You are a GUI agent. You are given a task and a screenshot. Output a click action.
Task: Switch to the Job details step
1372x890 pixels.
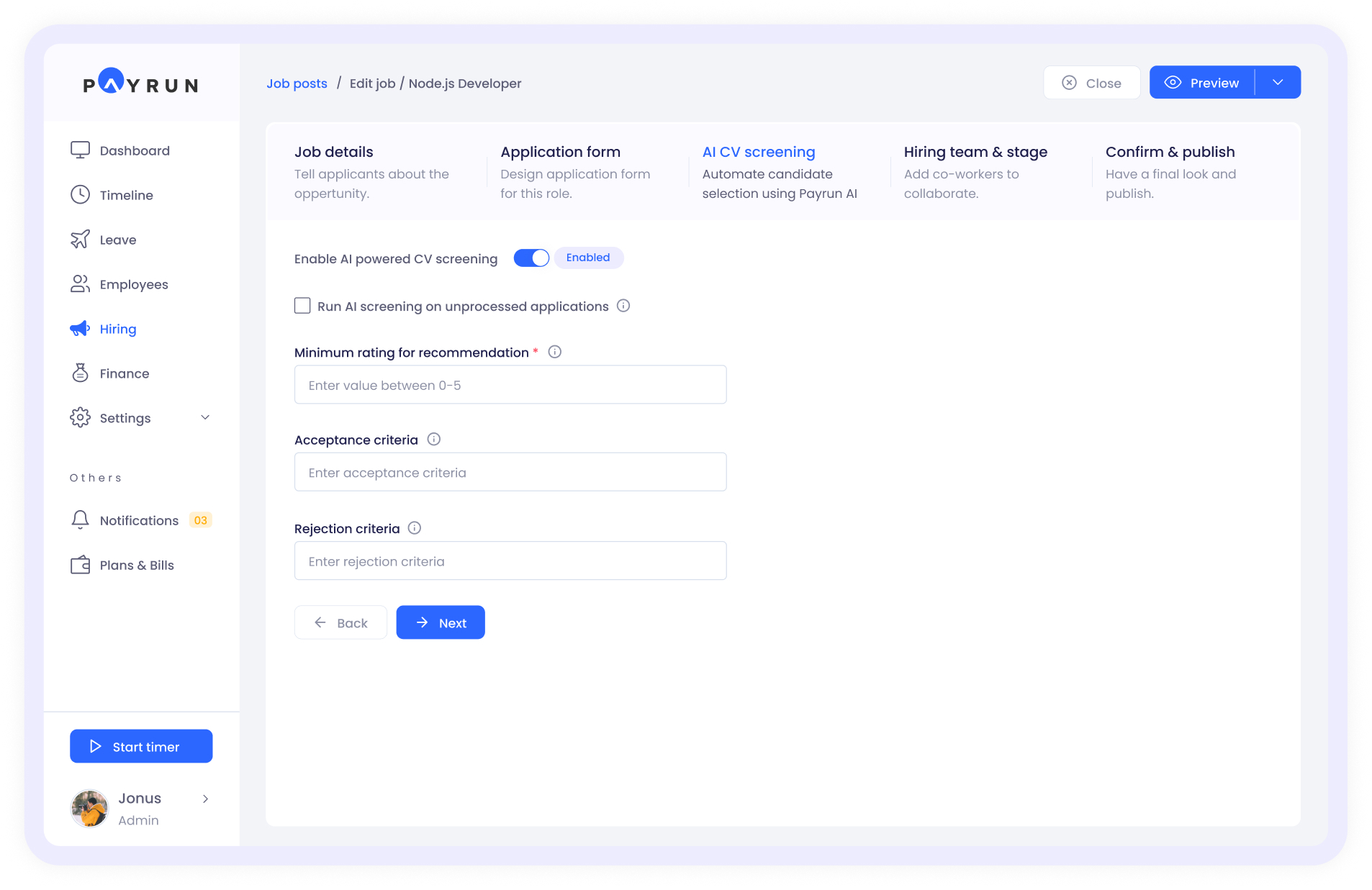tap(333, 152)
